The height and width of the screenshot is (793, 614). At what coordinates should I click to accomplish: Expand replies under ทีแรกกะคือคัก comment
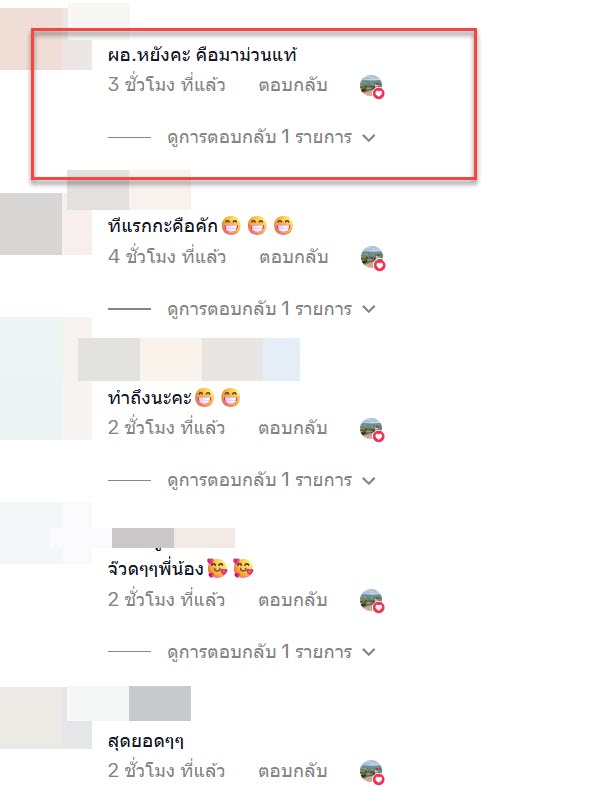point(271,309)
